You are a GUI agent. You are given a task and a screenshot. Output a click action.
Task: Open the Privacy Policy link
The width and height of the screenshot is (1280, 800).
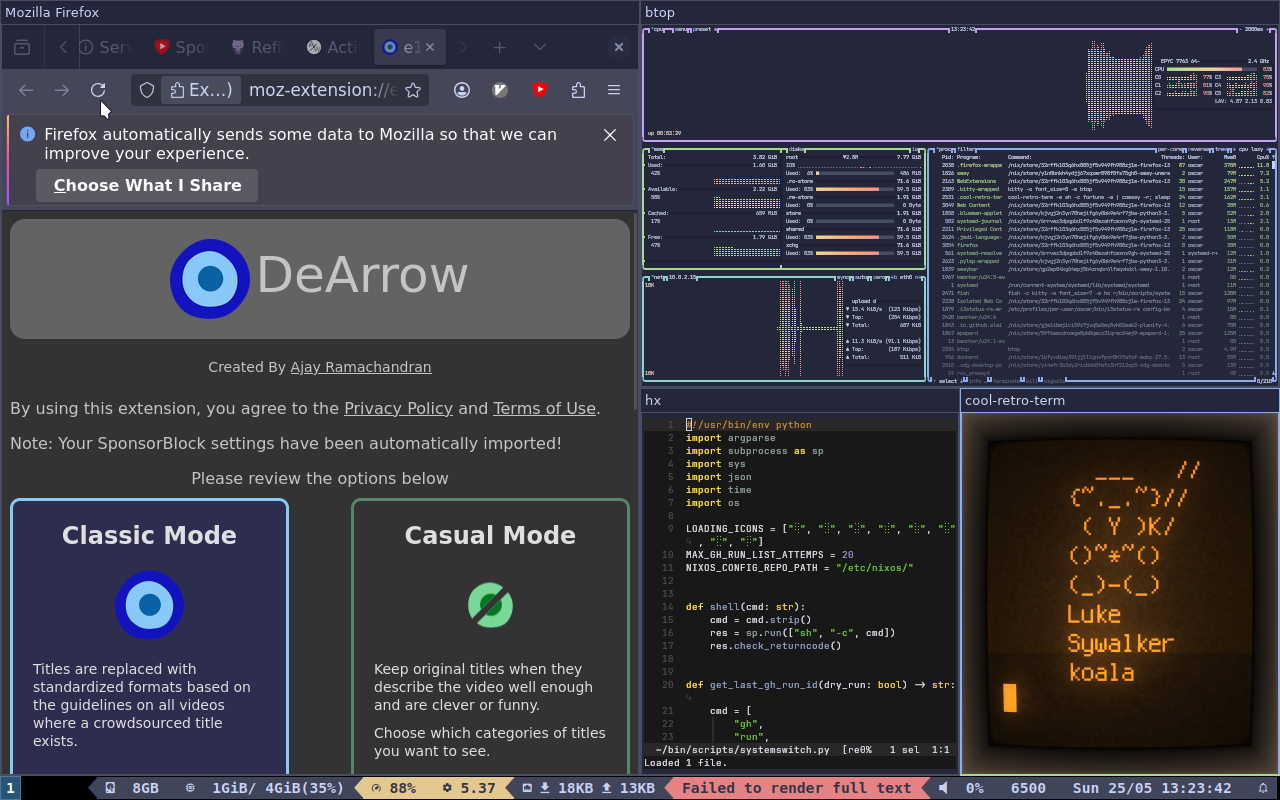point(398,408)
